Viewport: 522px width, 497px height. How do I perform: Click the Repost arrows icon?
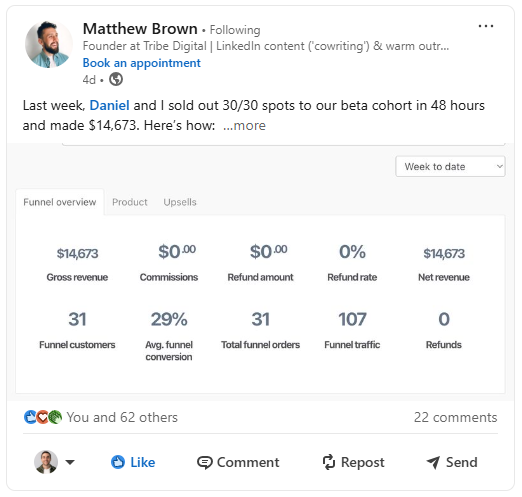coord(329,462)
